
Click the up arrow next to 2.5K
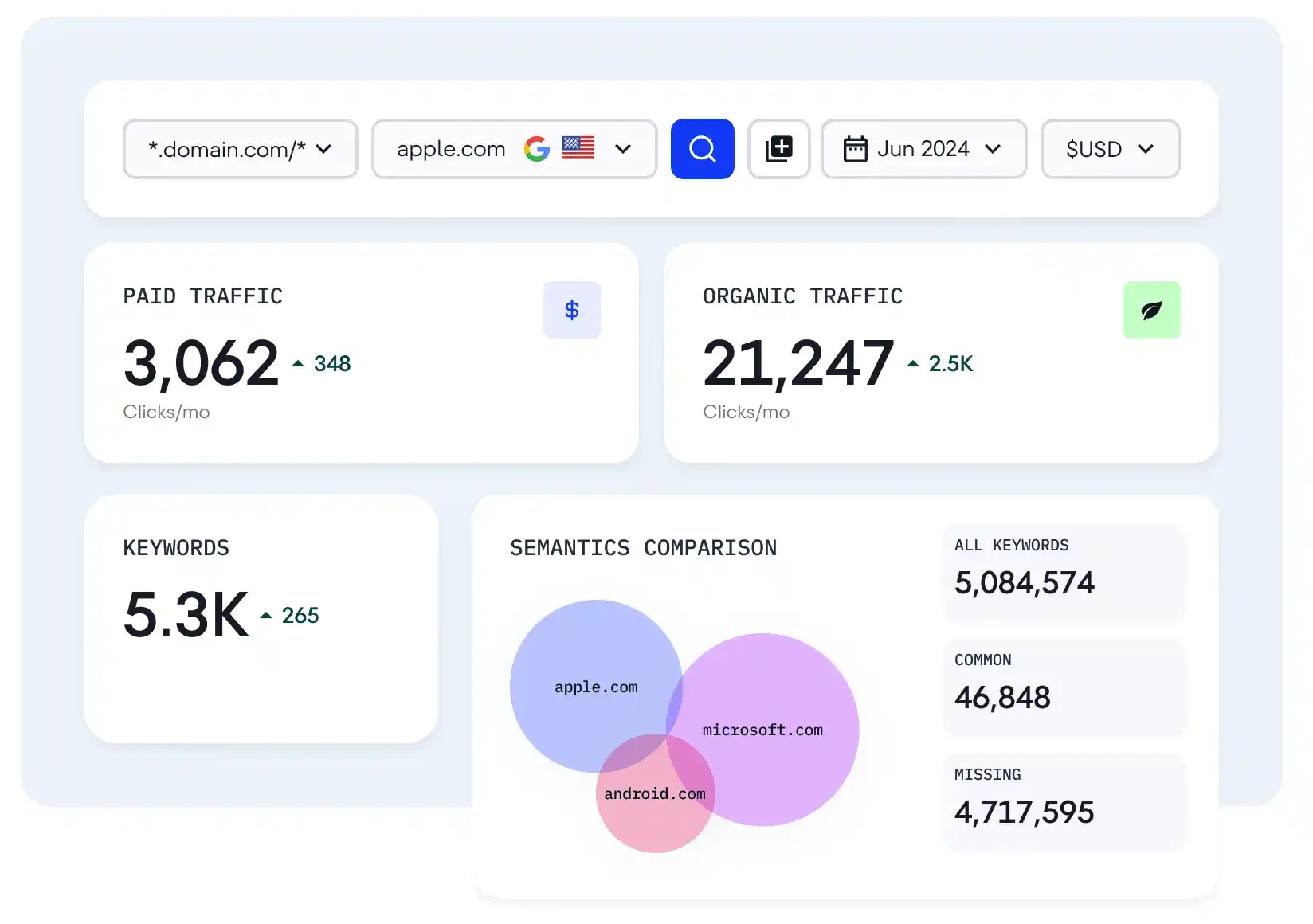pyautogui.click(x=913, y=364)
